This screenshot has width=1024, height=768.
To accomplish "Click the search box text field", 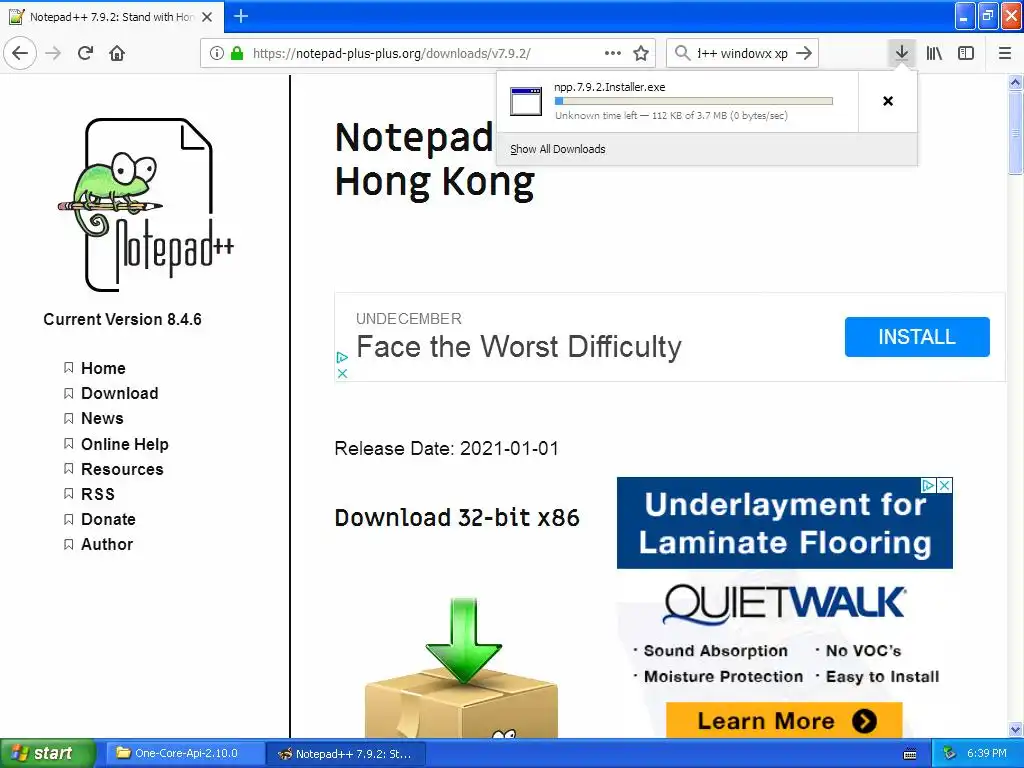I will (x=742, y=53).
